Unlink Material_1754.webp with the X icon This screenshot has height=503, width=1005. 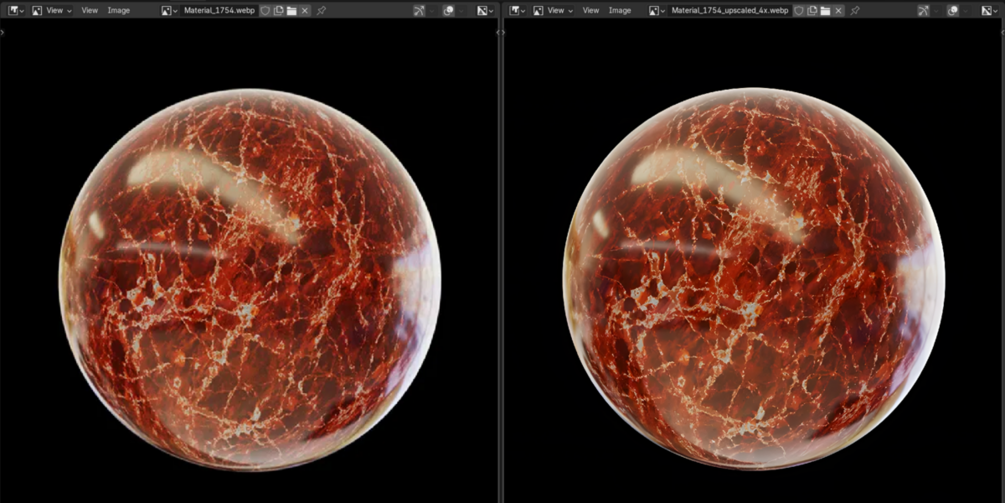[x=305, y=10]
